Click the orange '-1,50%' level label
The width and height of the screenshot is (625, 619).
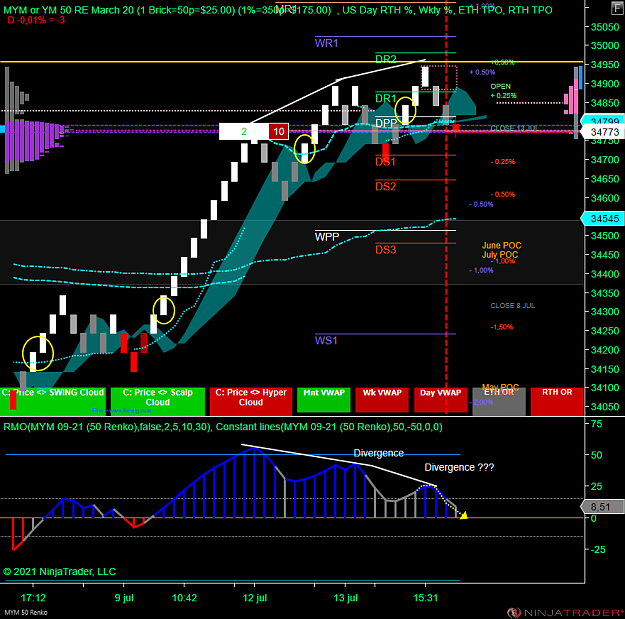coord(501,327)
